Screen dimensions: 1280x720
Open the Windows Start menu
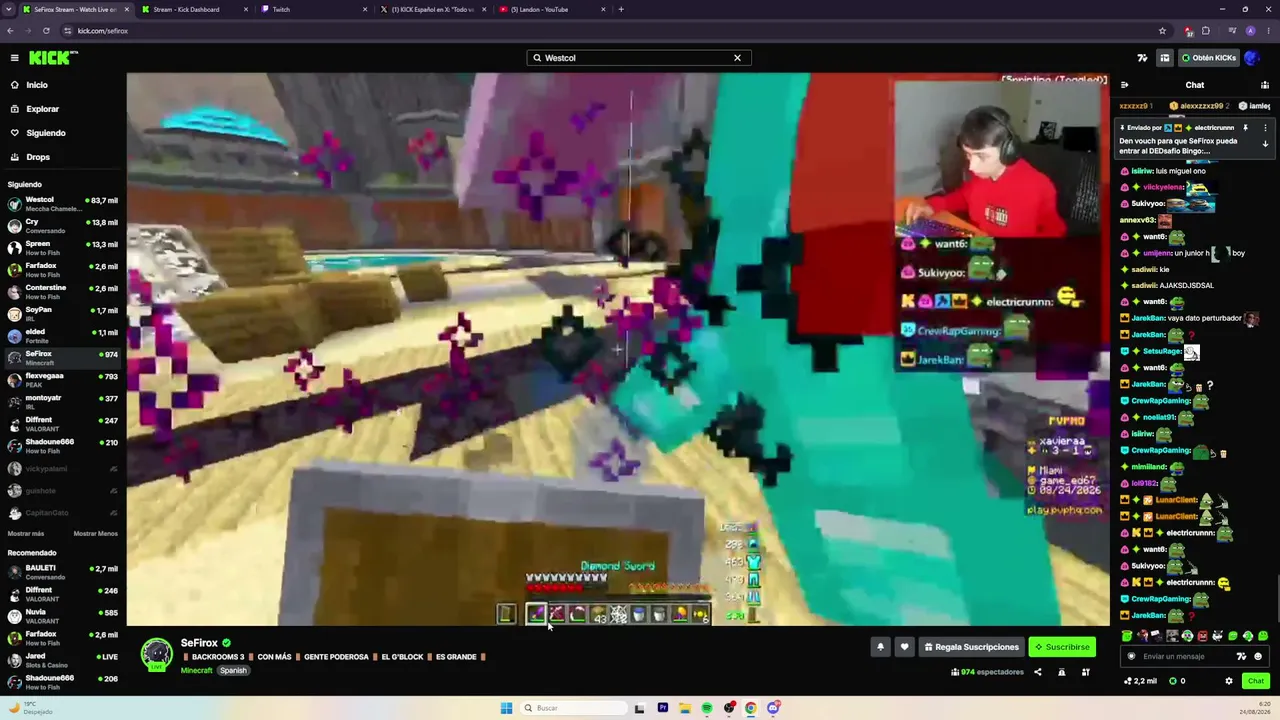[506, 708]
